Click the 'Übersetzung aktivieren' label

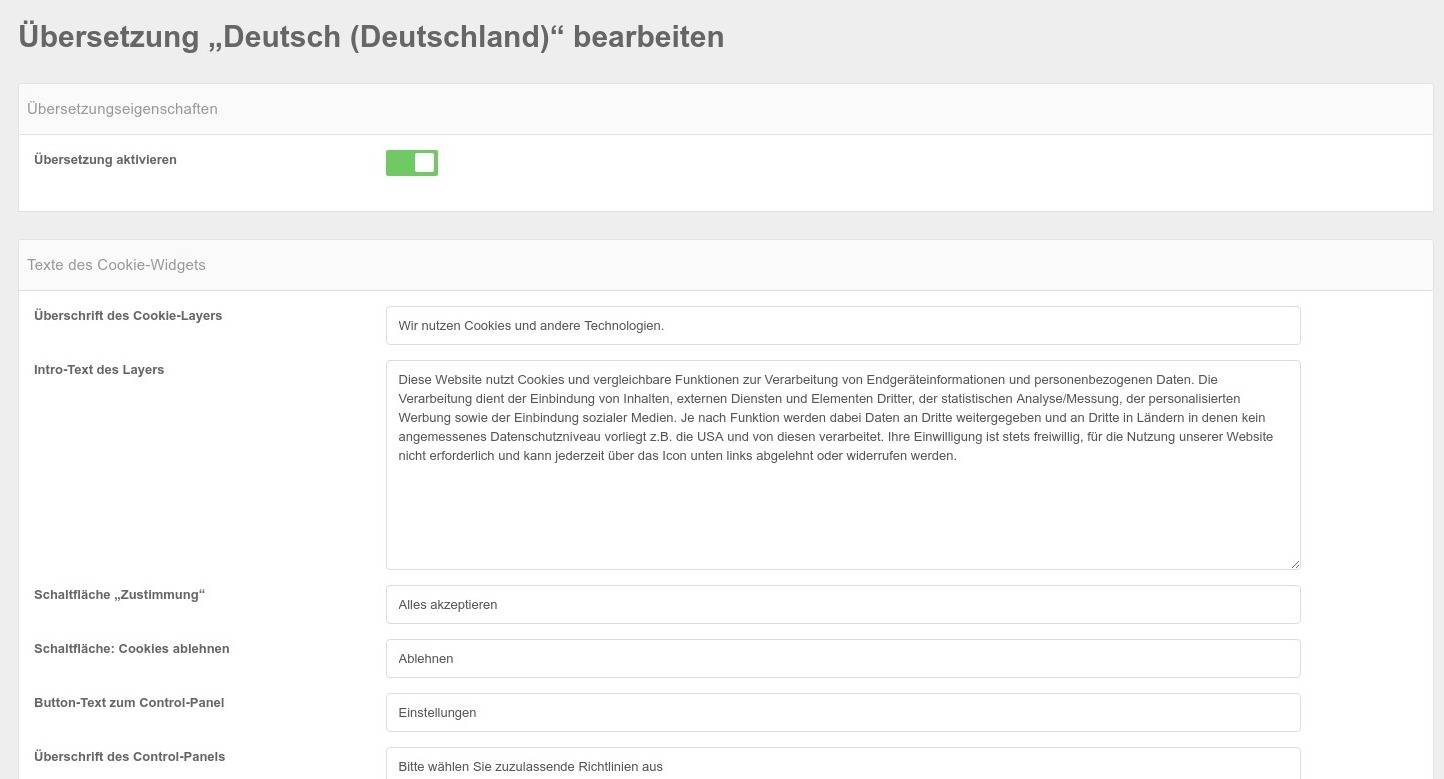pos(105,160)
